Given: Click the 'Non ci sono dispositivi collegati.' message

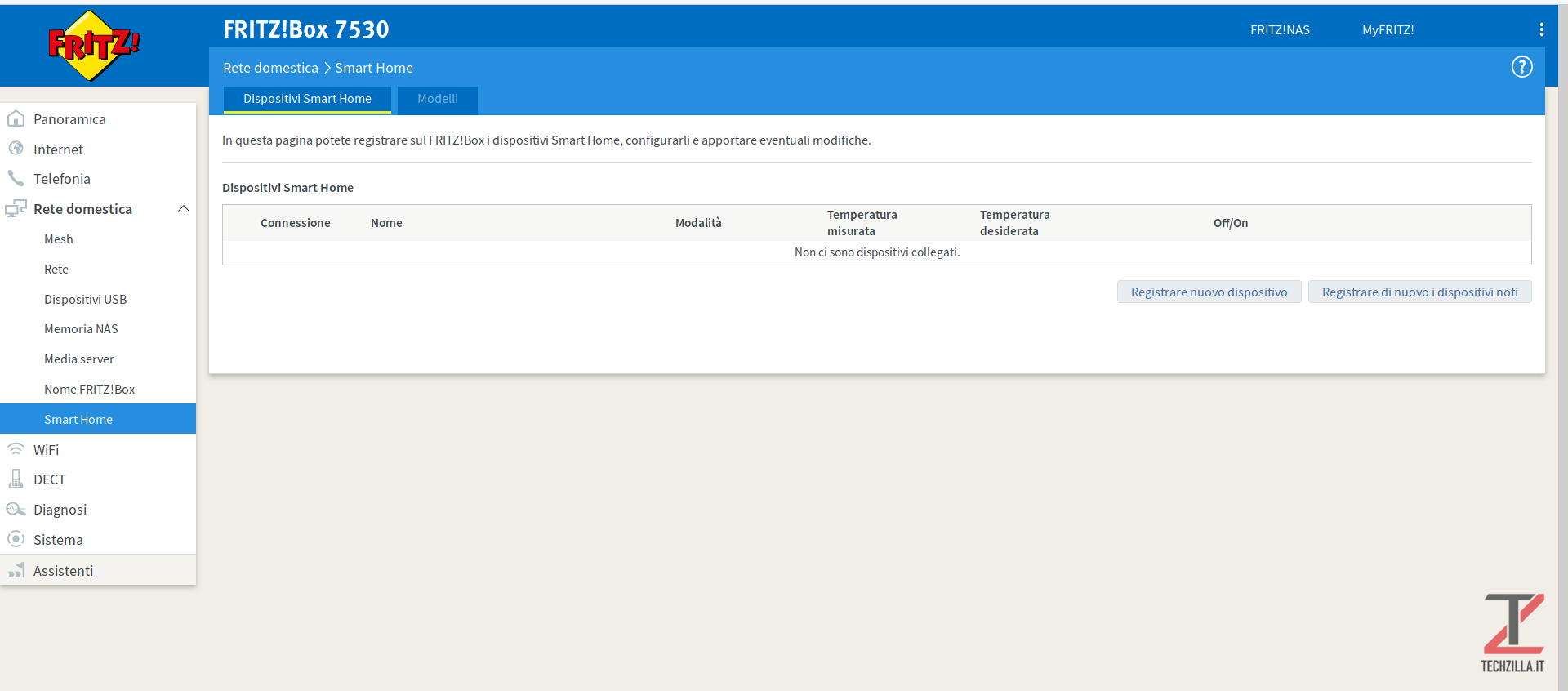Looking at the screenshot, I should [877, 252].
